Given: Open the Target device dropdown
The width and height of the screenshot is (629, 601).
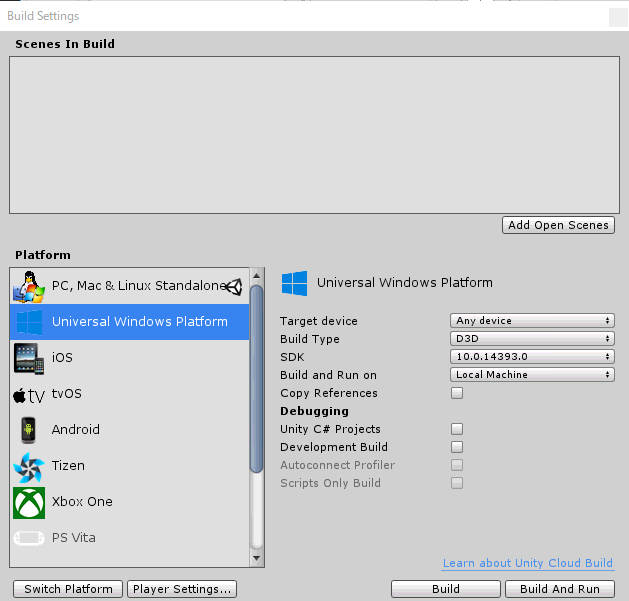Looking at the screenshot, I should pos(532,321).
